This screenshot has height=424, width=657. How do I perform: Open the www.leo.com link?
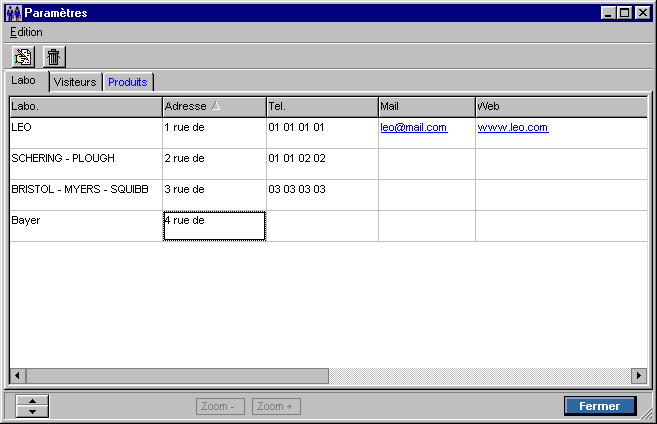point(513,127)
